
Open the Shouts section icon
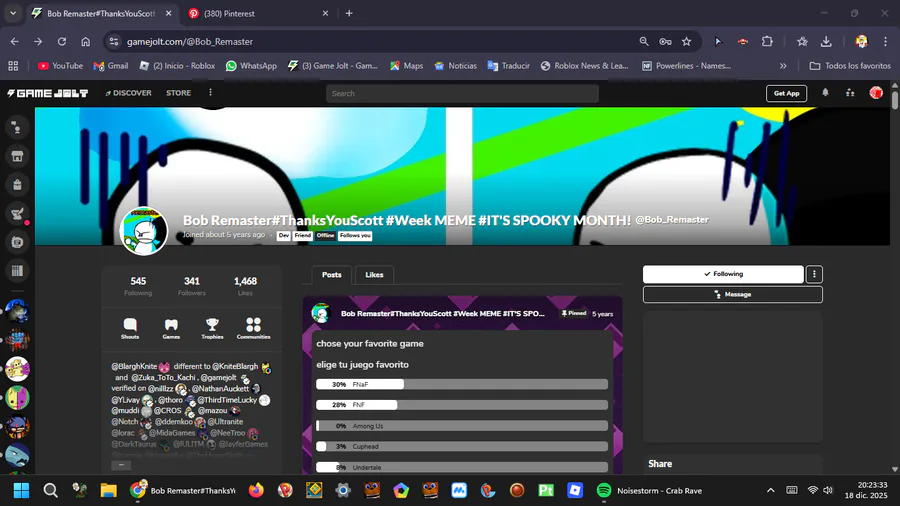click(130, 328)
